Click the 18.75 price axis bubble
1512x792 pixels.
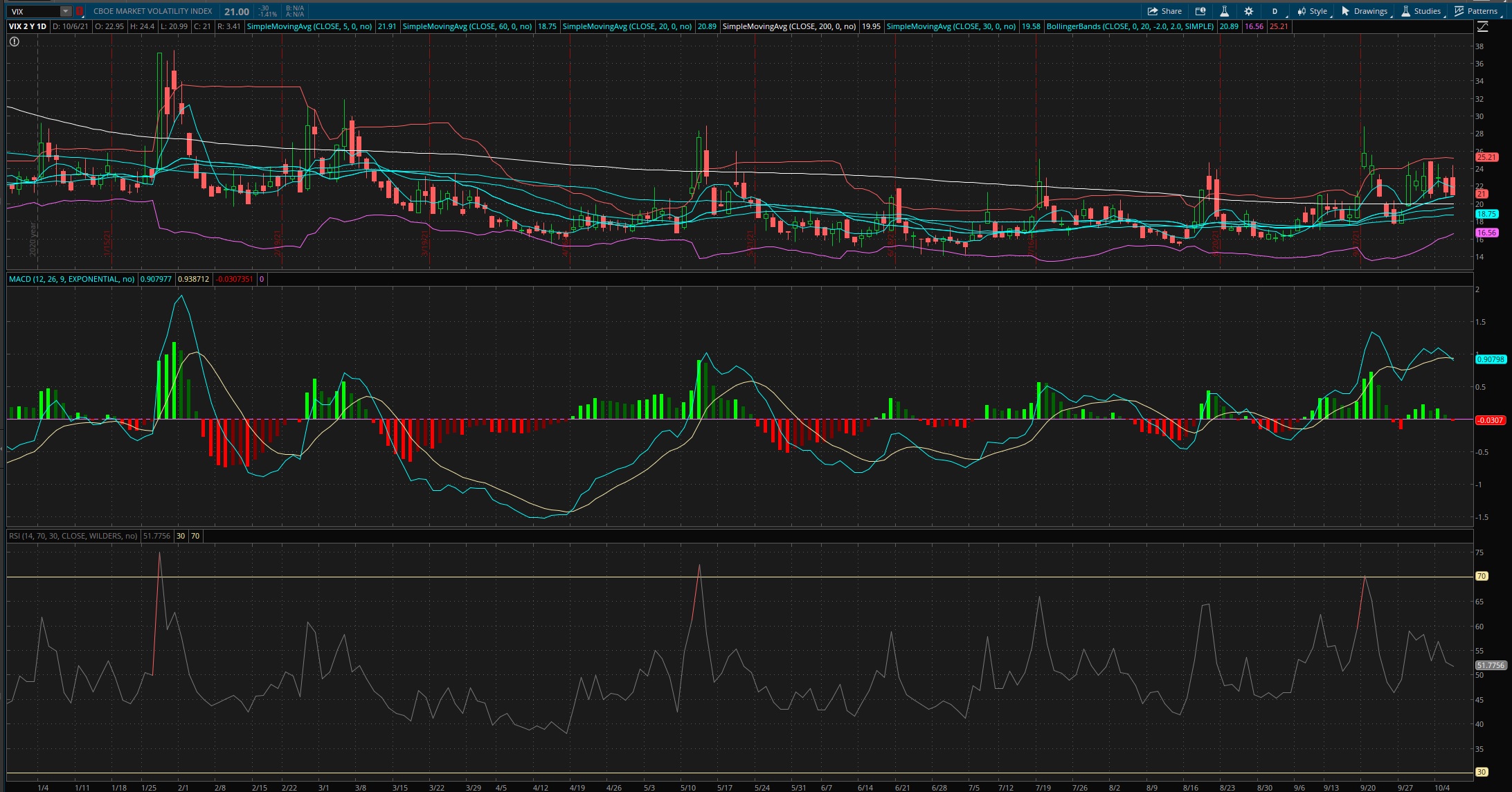click(x=1486, y=215)
